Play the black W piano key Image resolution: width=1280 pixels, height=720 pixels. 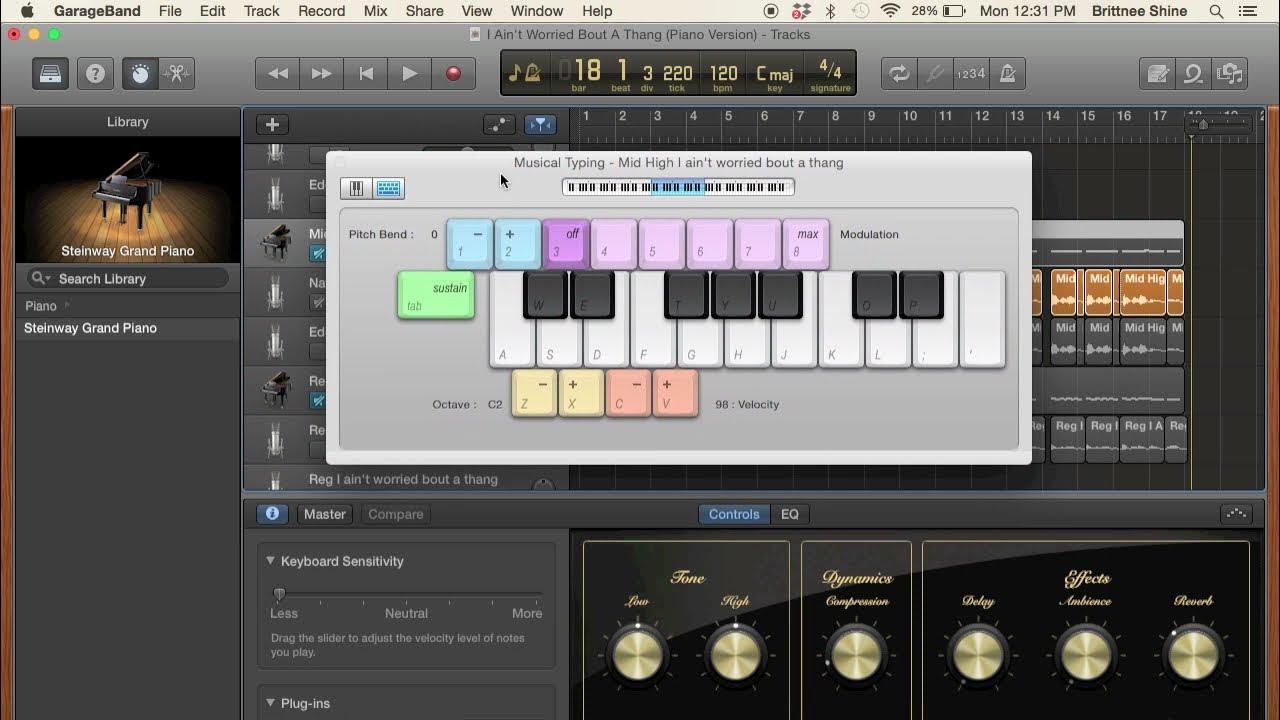coord(545,295)
